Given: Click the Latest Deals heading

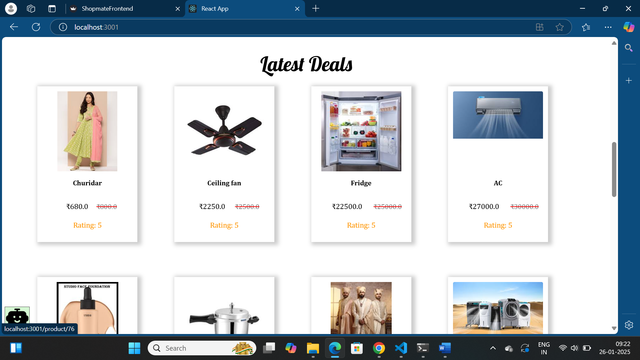Looking at the screenshot, I should tap(306, 65).
